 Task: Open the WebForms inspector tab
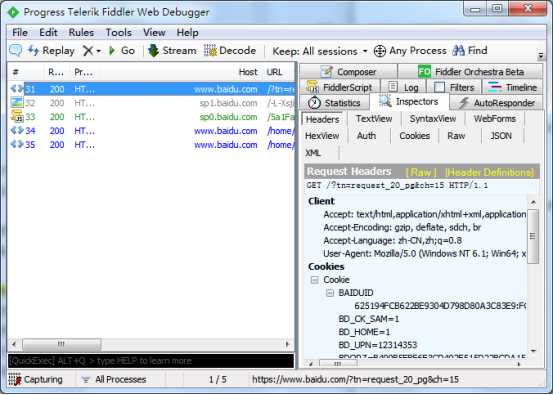(495, 119)
